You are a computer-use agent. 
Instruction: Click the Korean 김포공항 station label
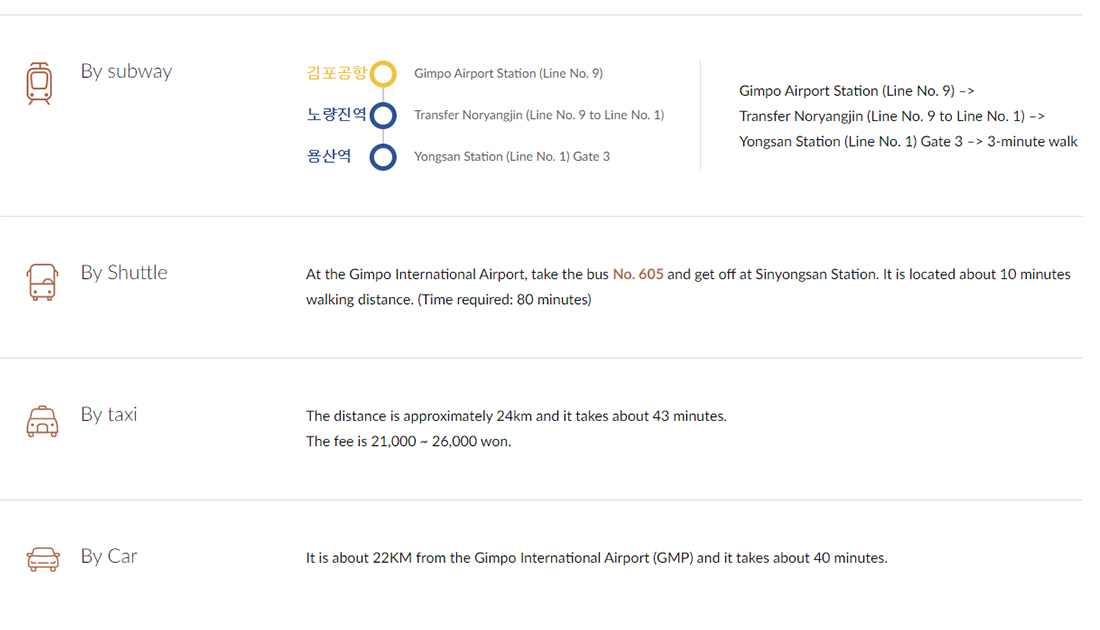tap(336, 73)
